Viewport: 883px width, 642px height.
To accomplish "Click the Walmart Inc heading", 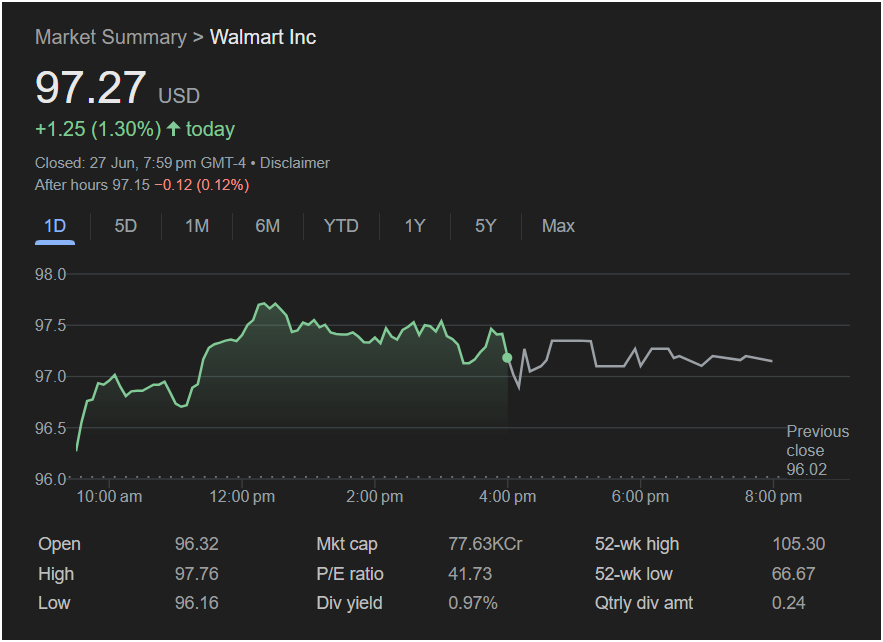I will coord(262,37).
